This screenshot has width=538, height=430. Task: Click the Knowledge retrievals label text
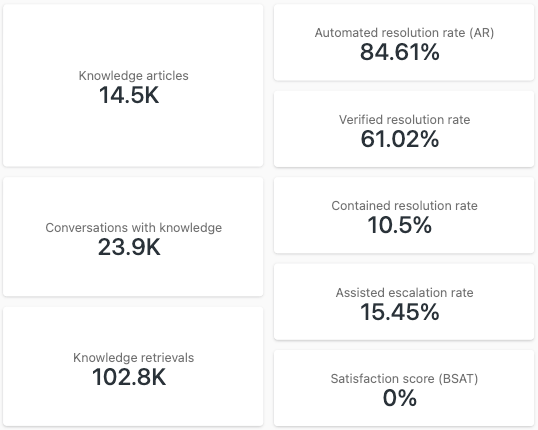point(133,358)
